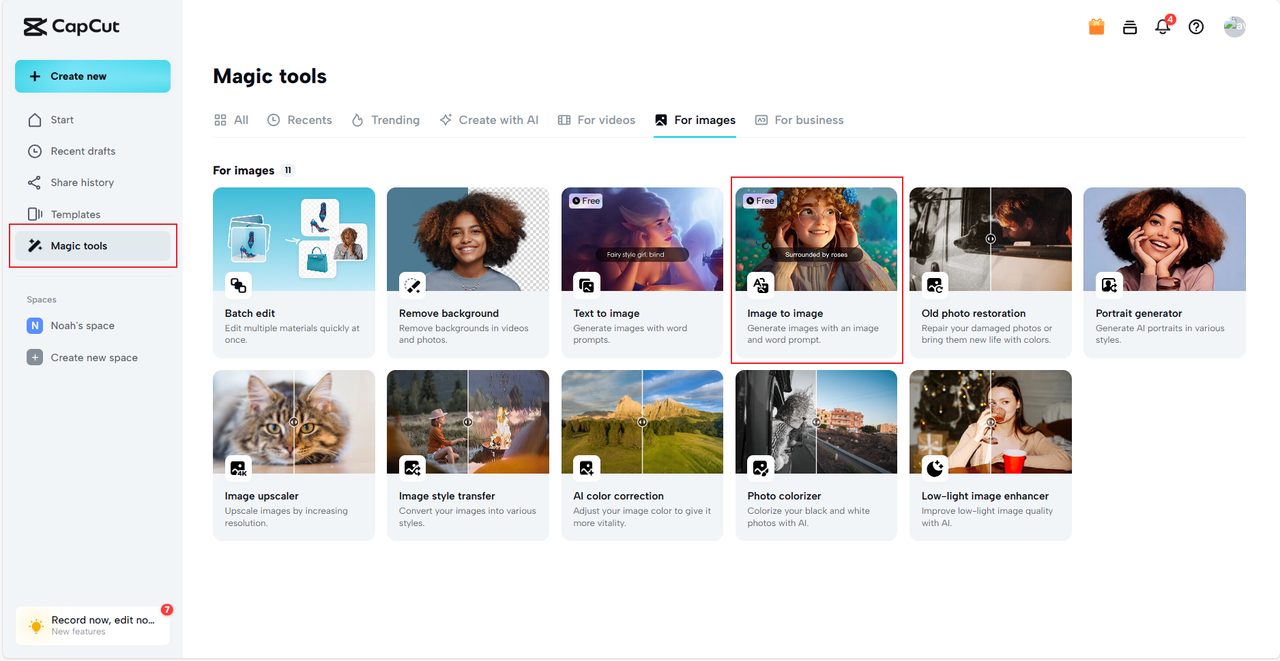Click the Remove background tool icon
The image size is (1280, 661).
click(412, 285)
